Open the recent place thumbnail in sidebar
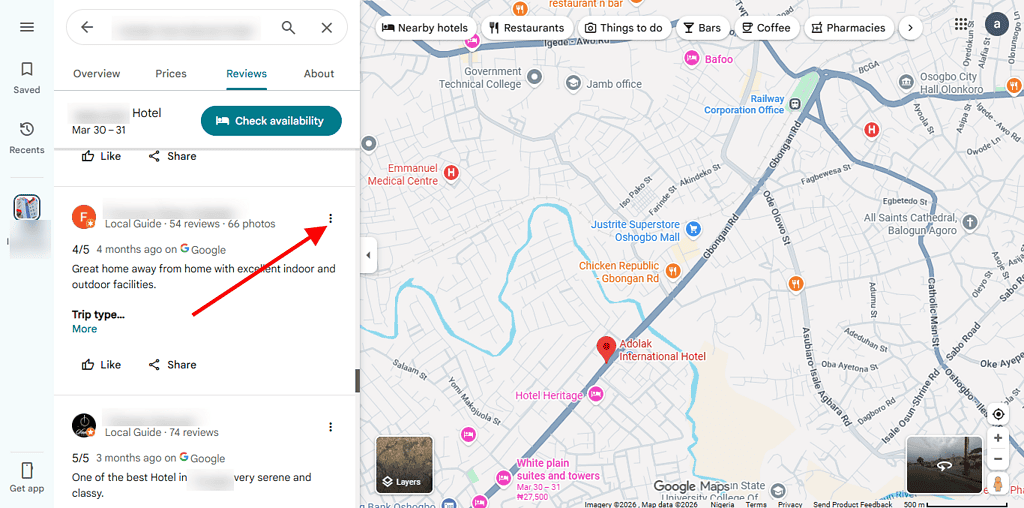 (x=27, y=208)
